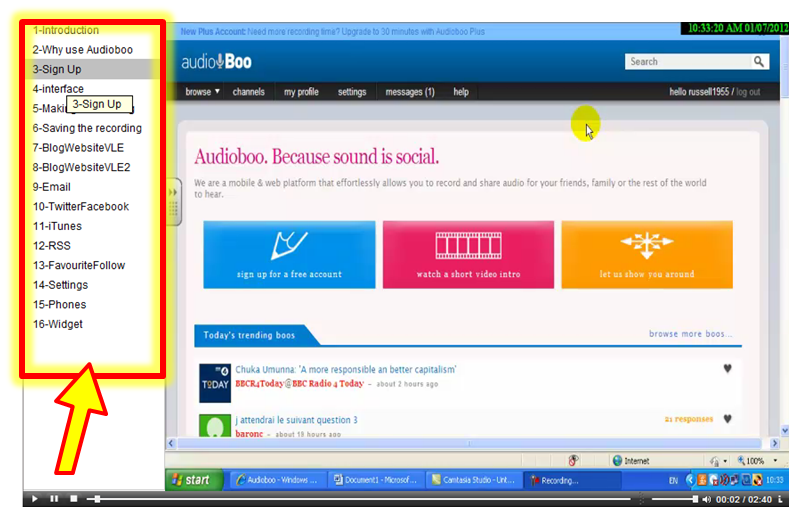Select the 12-RSS chapter

(51, 246)
